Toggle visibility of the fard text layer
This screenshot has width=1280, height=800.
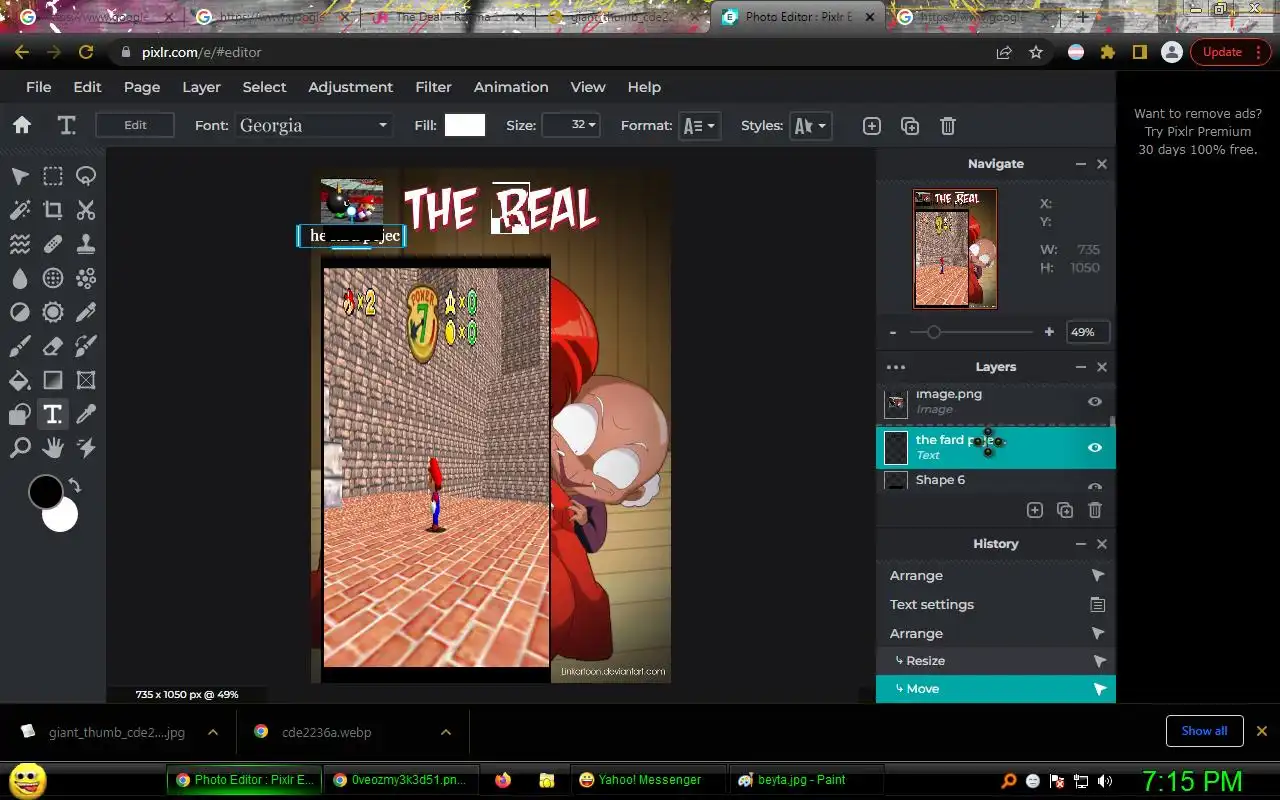point(1095,448)
